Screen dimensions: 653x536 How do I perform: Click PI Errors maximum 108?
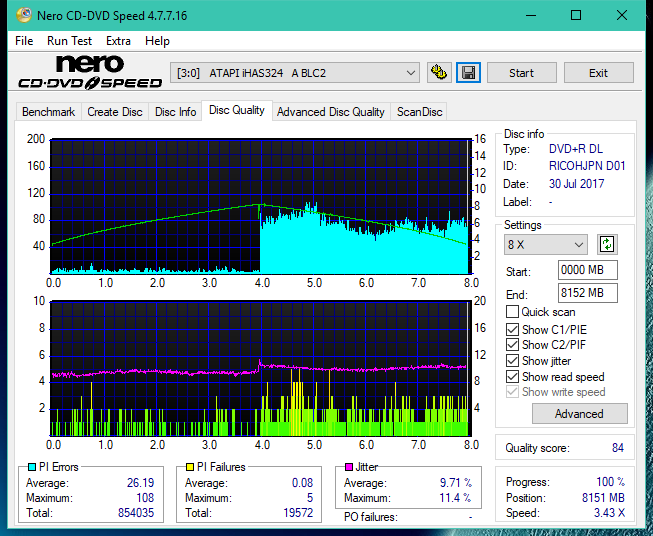(145, 498)
